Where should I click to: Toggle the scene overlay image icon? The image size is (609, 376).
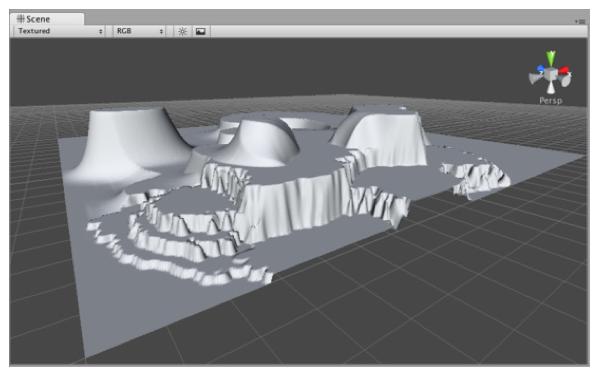[200, 31]
